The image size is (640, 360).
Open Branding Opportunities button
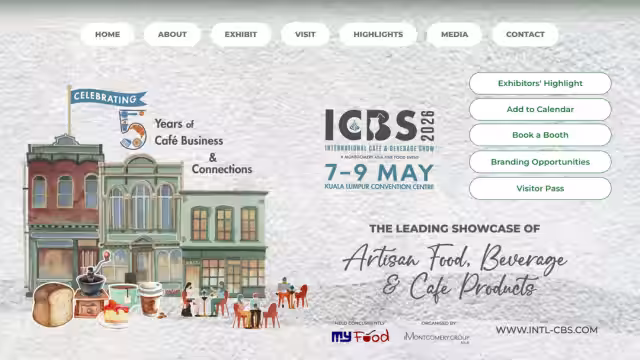tap(540, 162)
